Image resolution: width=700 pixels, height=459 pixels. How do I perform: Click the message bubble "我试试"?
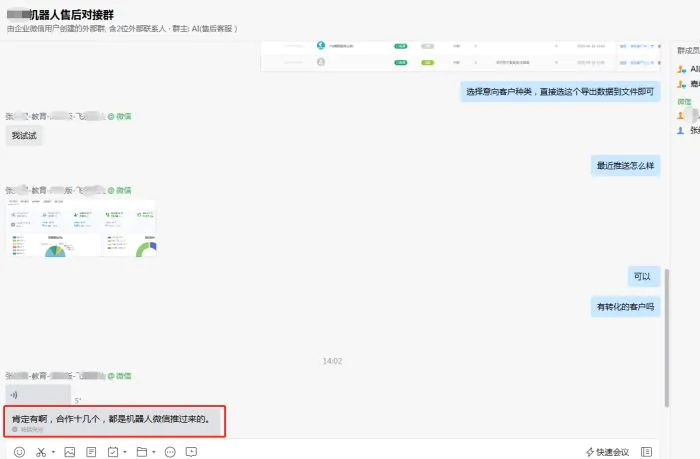25,136
